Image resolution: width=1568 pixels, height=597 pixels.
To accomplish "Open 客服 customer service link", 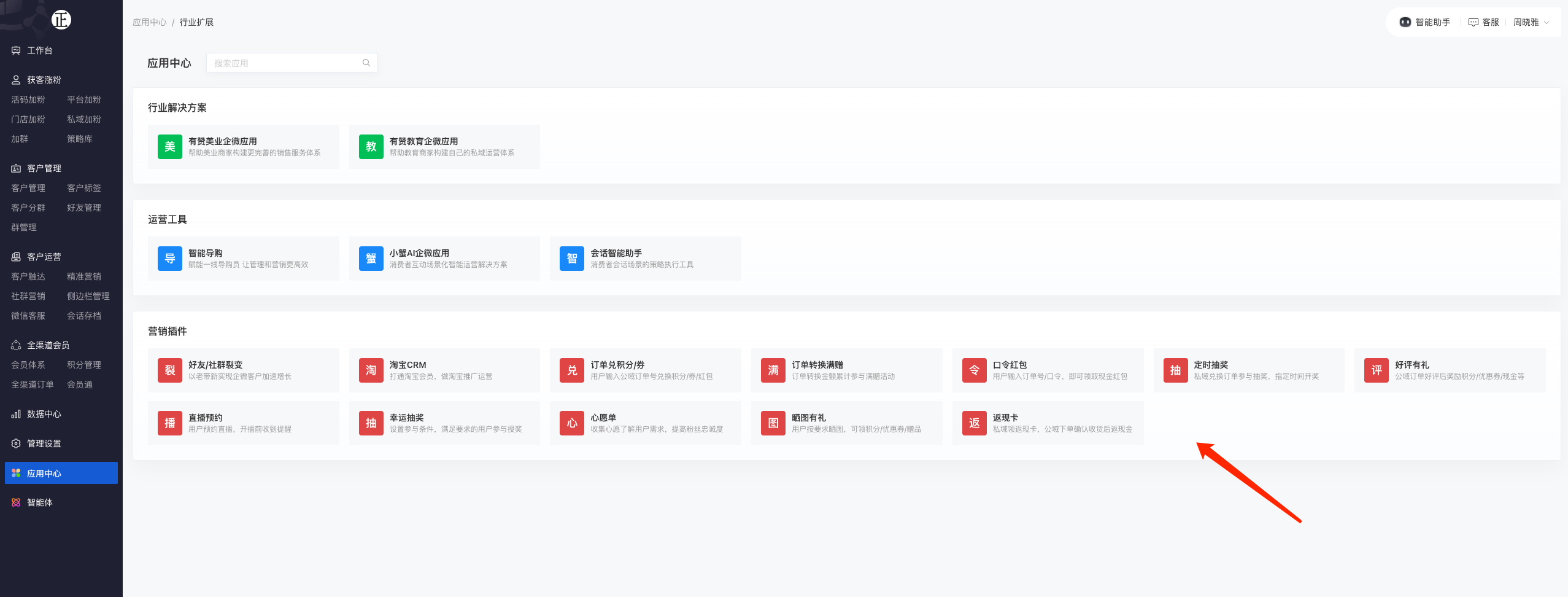I will coord(1483,22).
